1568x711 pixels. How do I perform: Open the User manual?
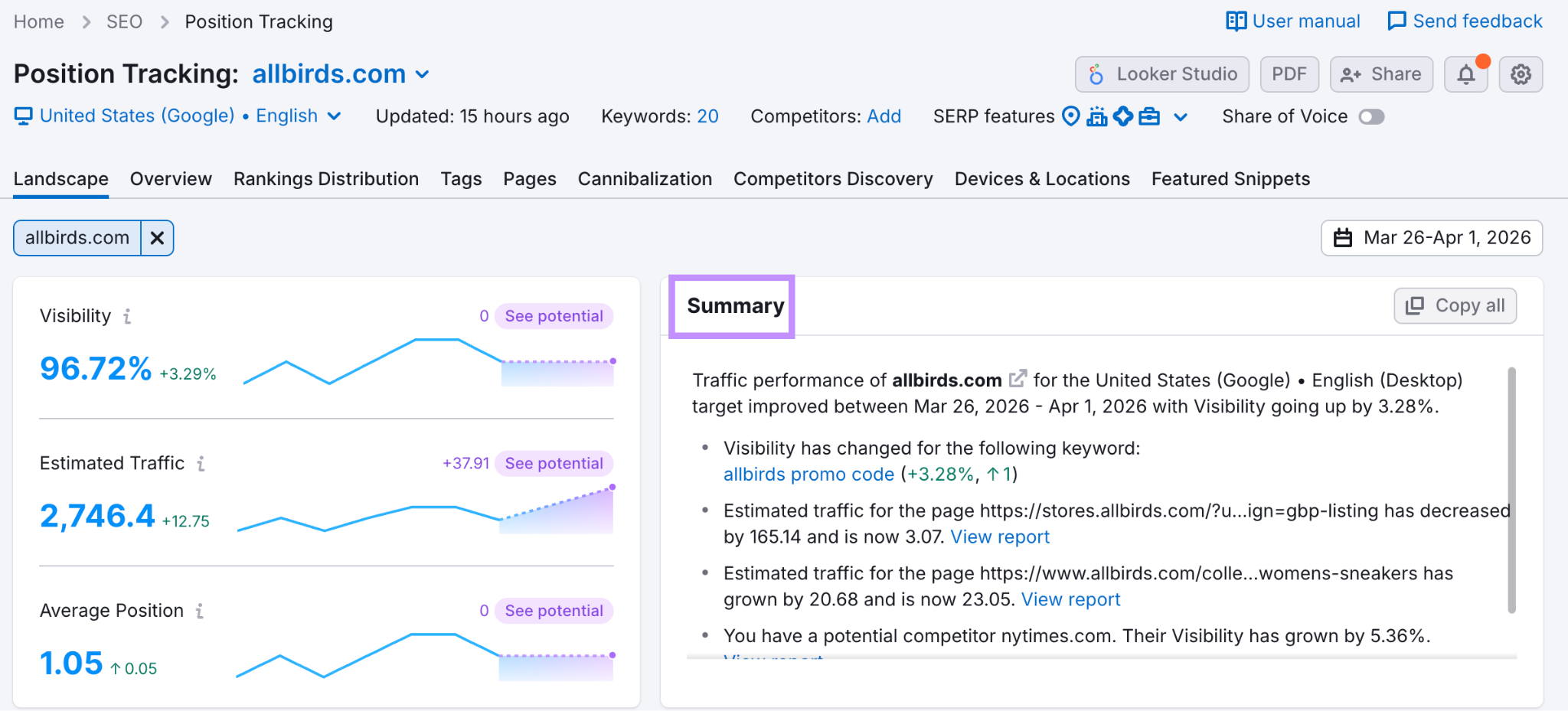[1292, 21]
